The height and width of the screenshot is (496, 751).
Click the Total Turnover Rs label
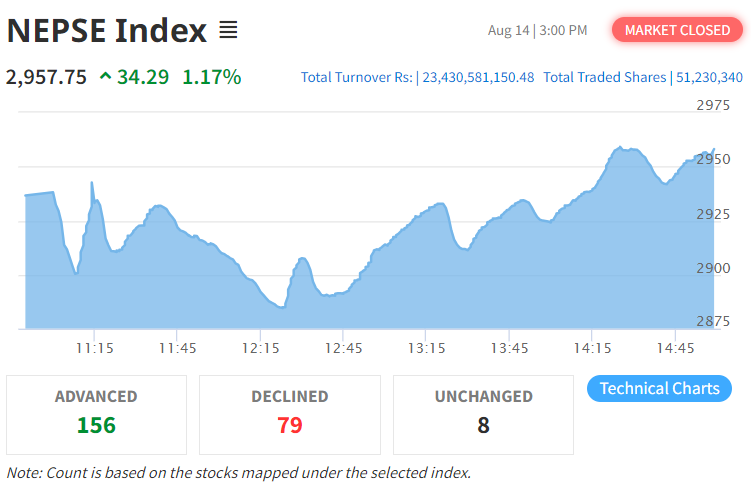pyautogui.click(x=357, y=77)
